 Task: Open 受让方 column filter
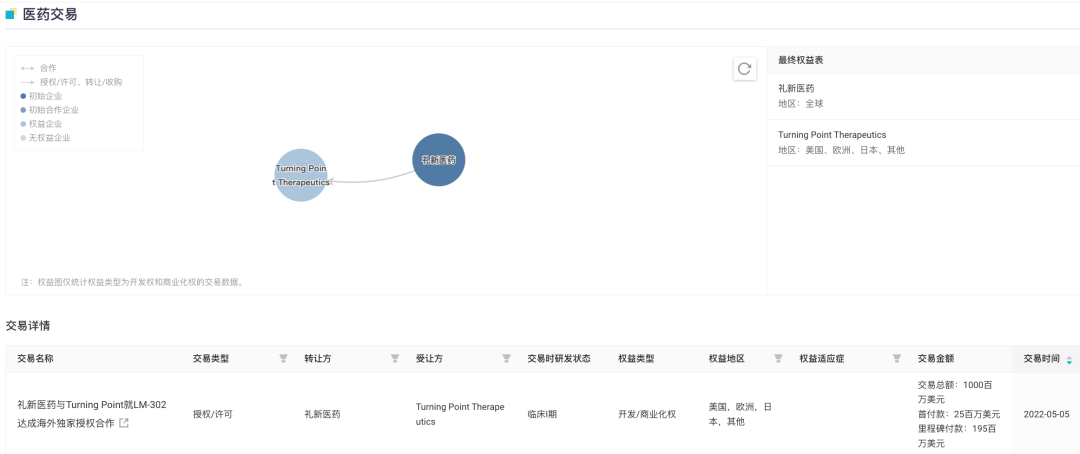506,358
